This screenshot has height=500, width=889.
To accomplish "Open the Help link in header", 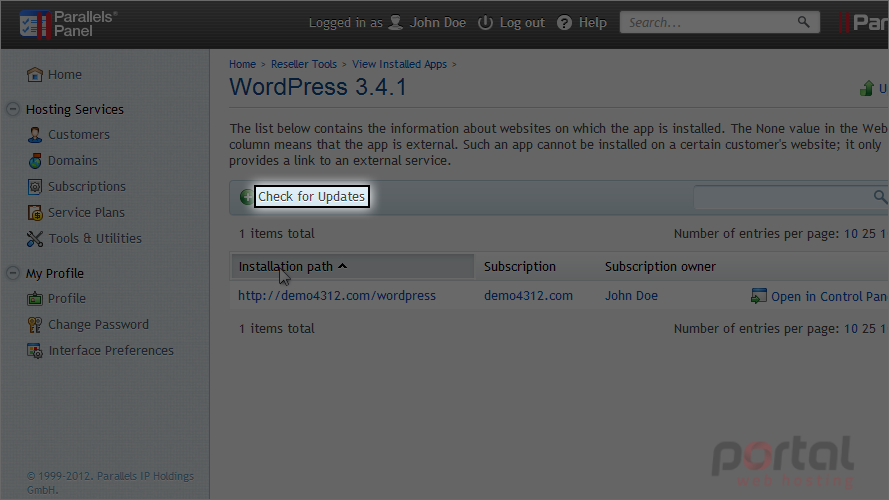I will 592,23.
